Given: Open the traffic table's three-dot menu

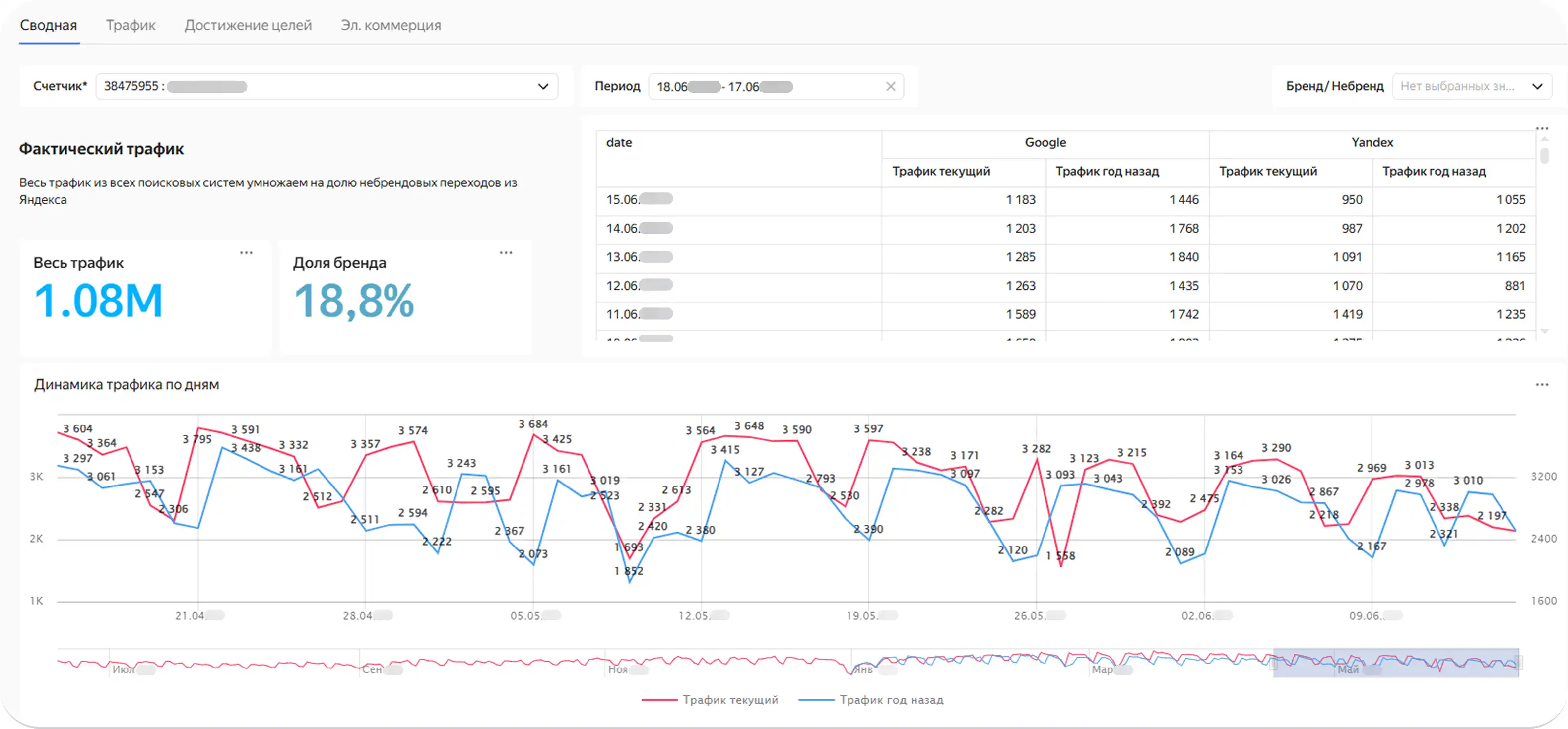Looking at the screenshot, I should coord(1541,128).
